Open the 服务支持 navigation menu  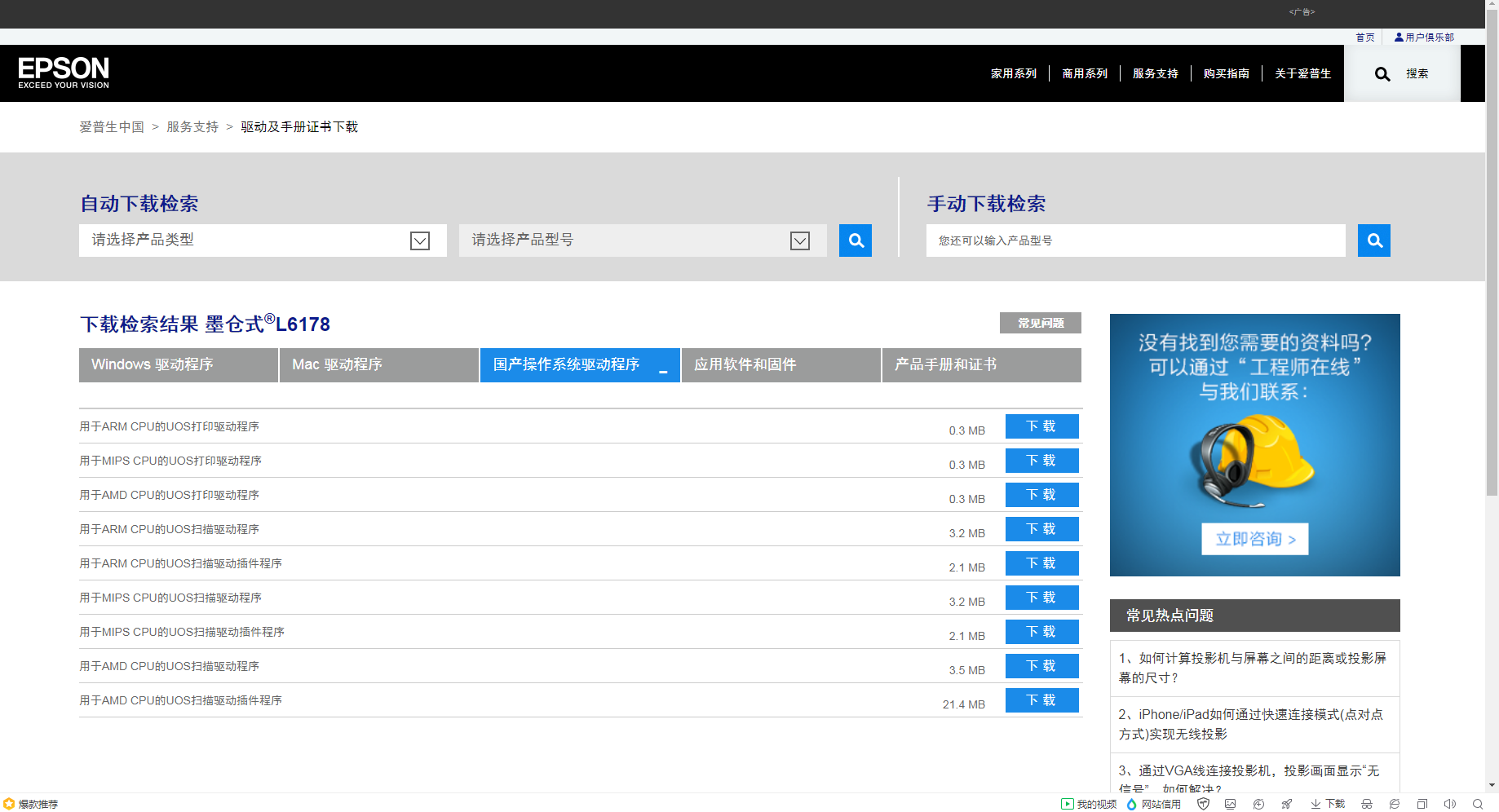(1156, 73)
